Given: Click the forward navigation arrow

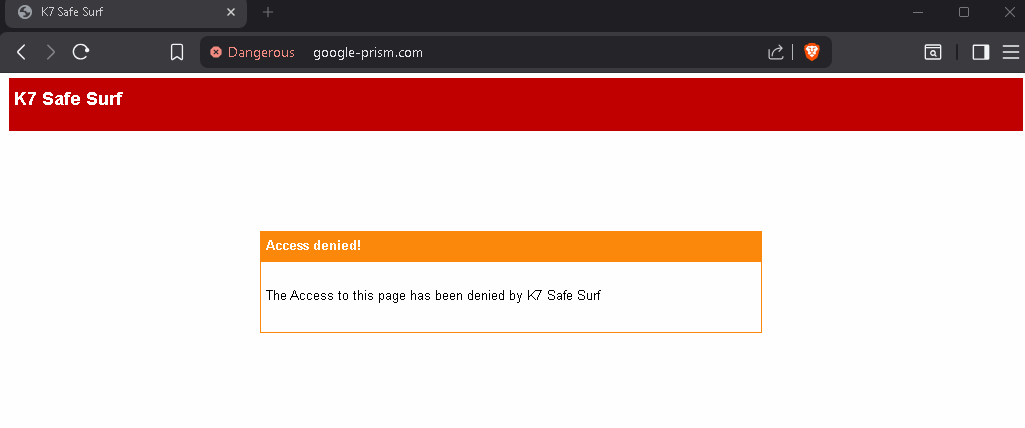Looking at the screenshot, I should point(50,52).
